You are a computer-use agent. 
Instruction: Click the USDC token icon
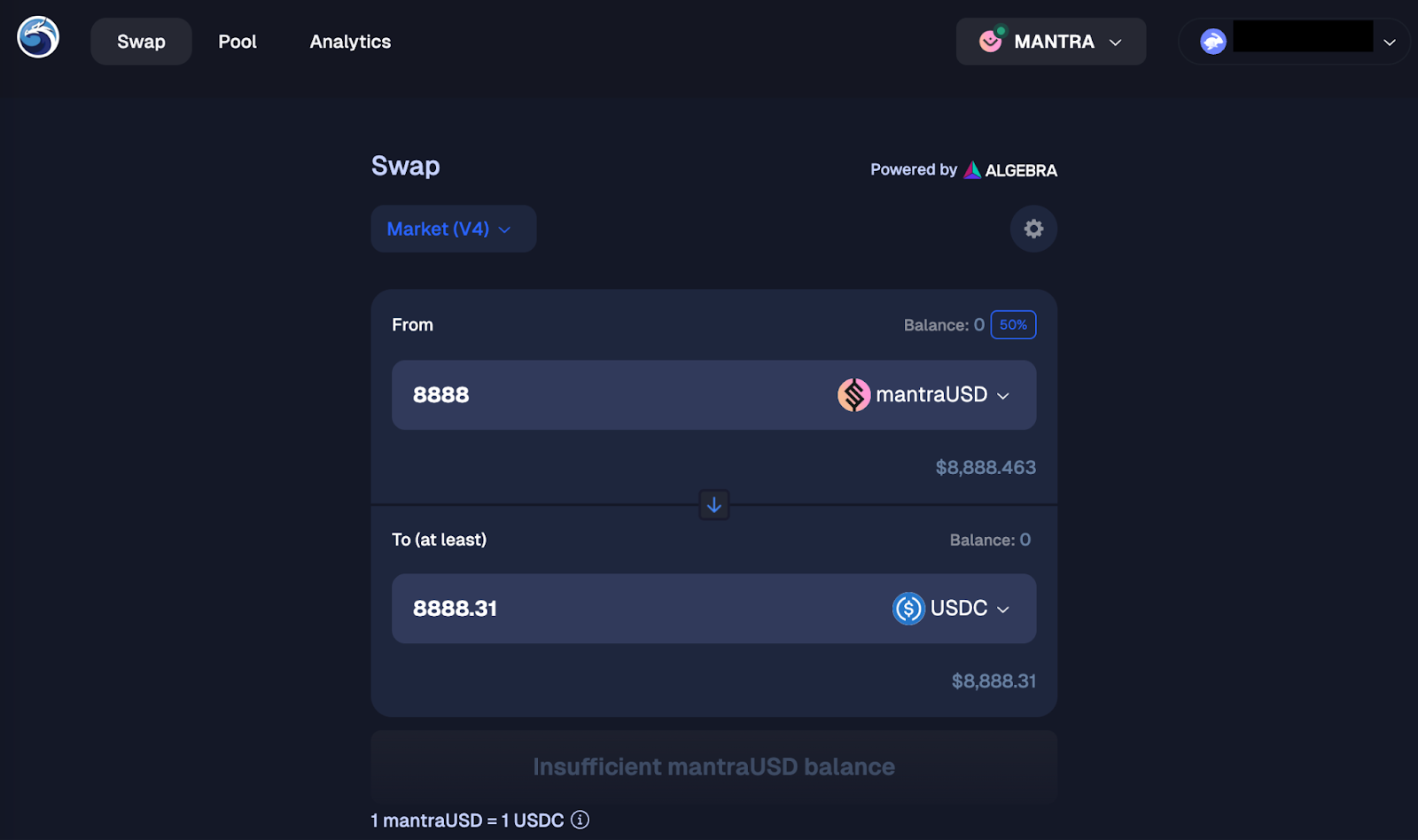point(908,609)
